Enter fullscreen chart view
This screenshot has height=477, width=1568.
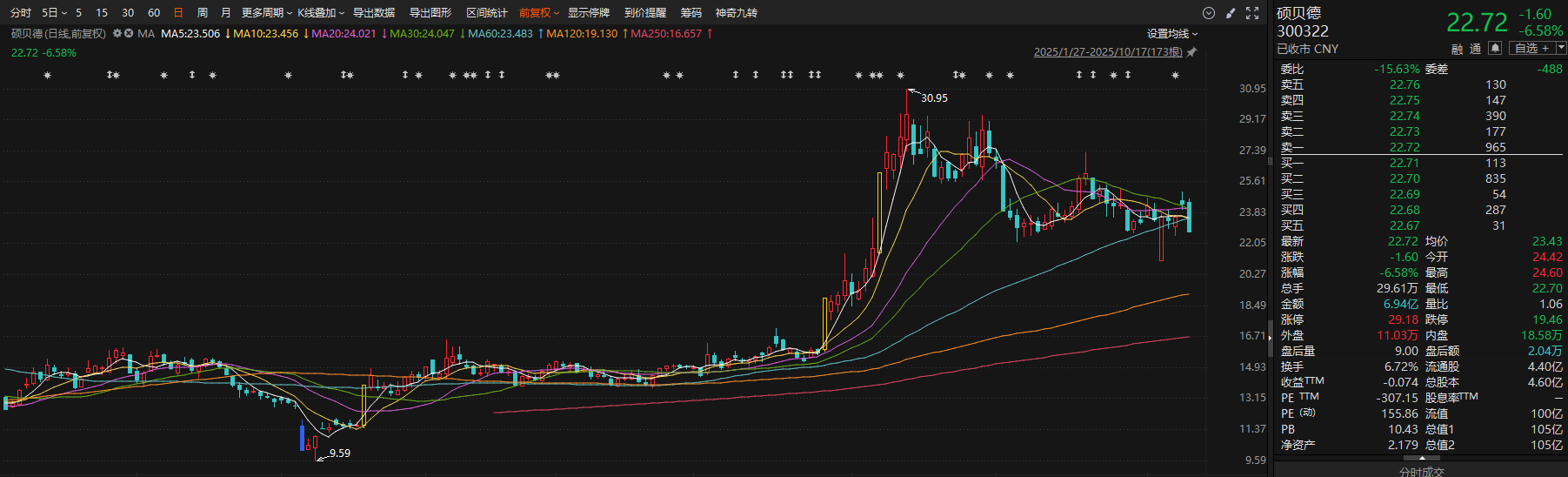1252,13
